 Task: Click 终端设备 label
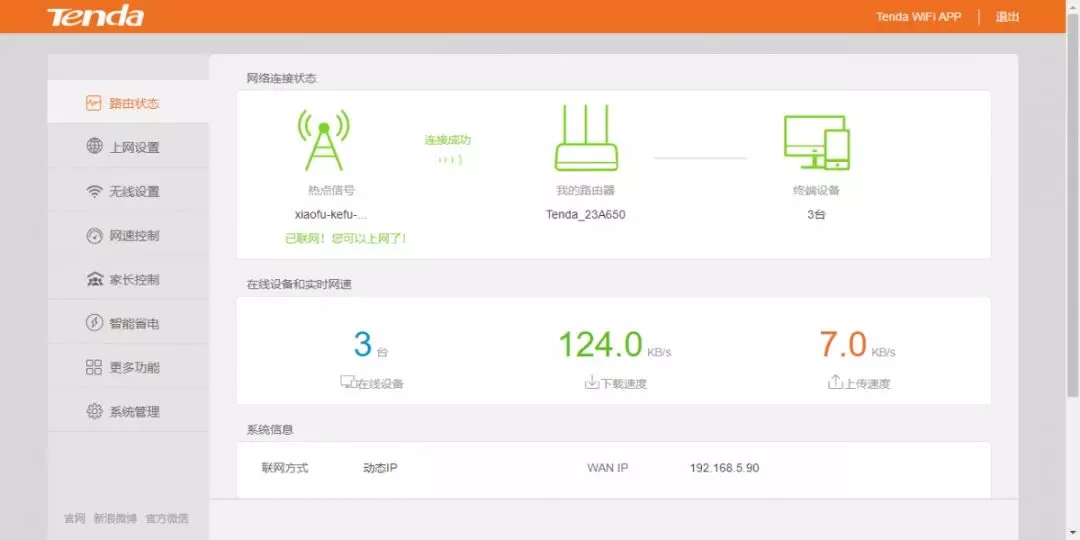[816, 190]
